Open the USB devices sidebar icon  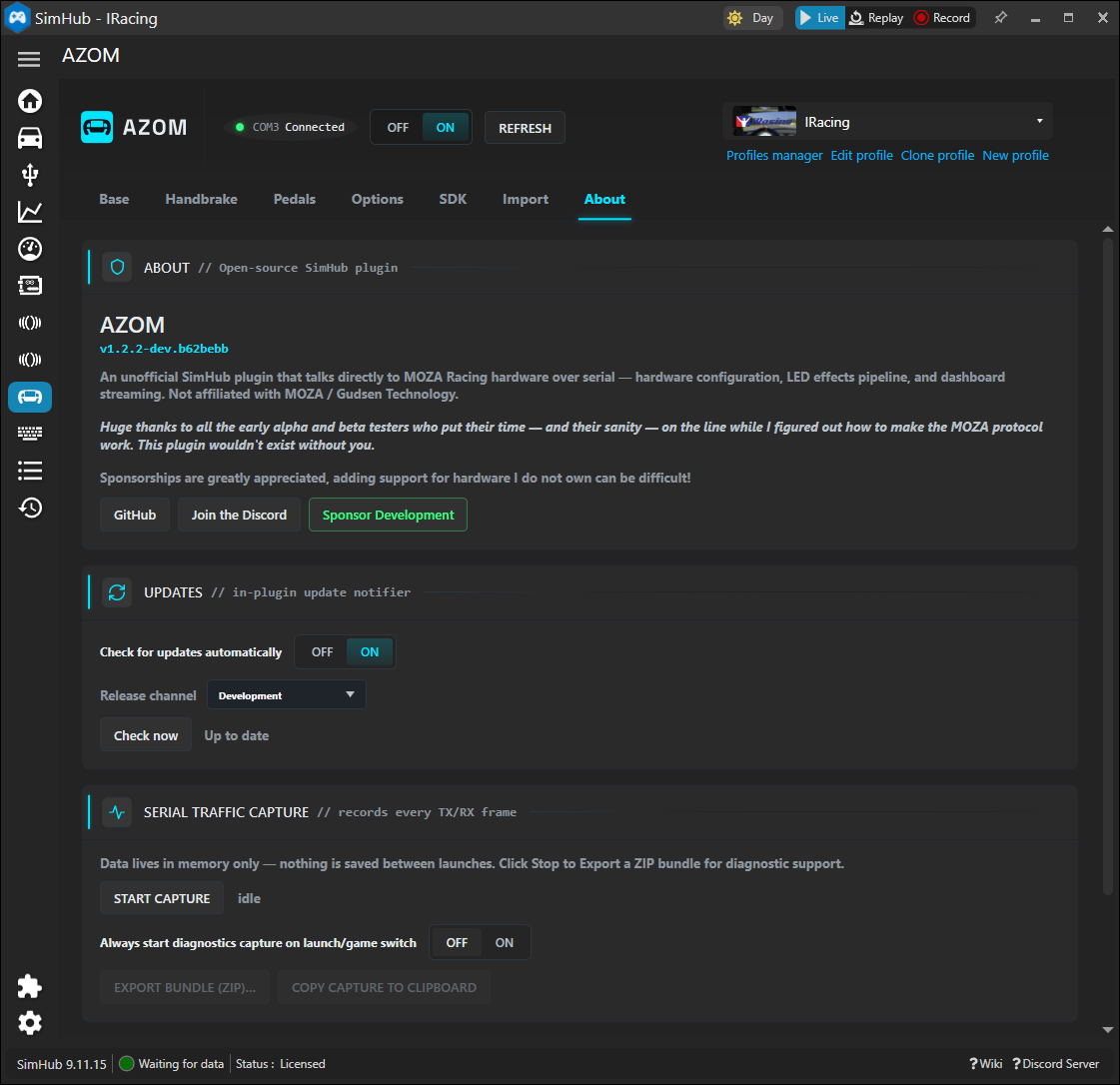[29, 175]
